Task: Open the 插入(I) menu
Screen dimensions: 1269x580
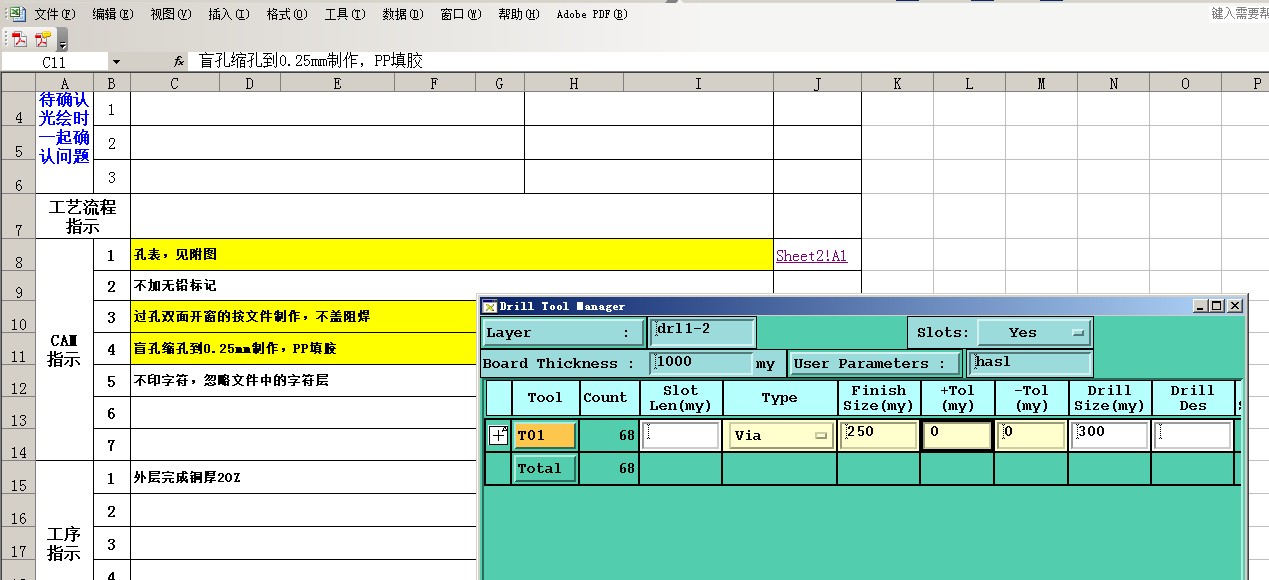Action: 228,14
